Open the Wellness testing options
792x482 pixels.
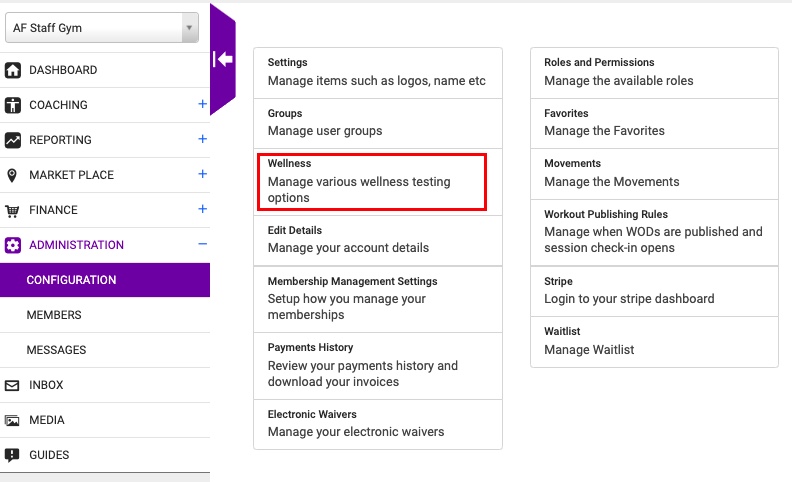[372, 182]
